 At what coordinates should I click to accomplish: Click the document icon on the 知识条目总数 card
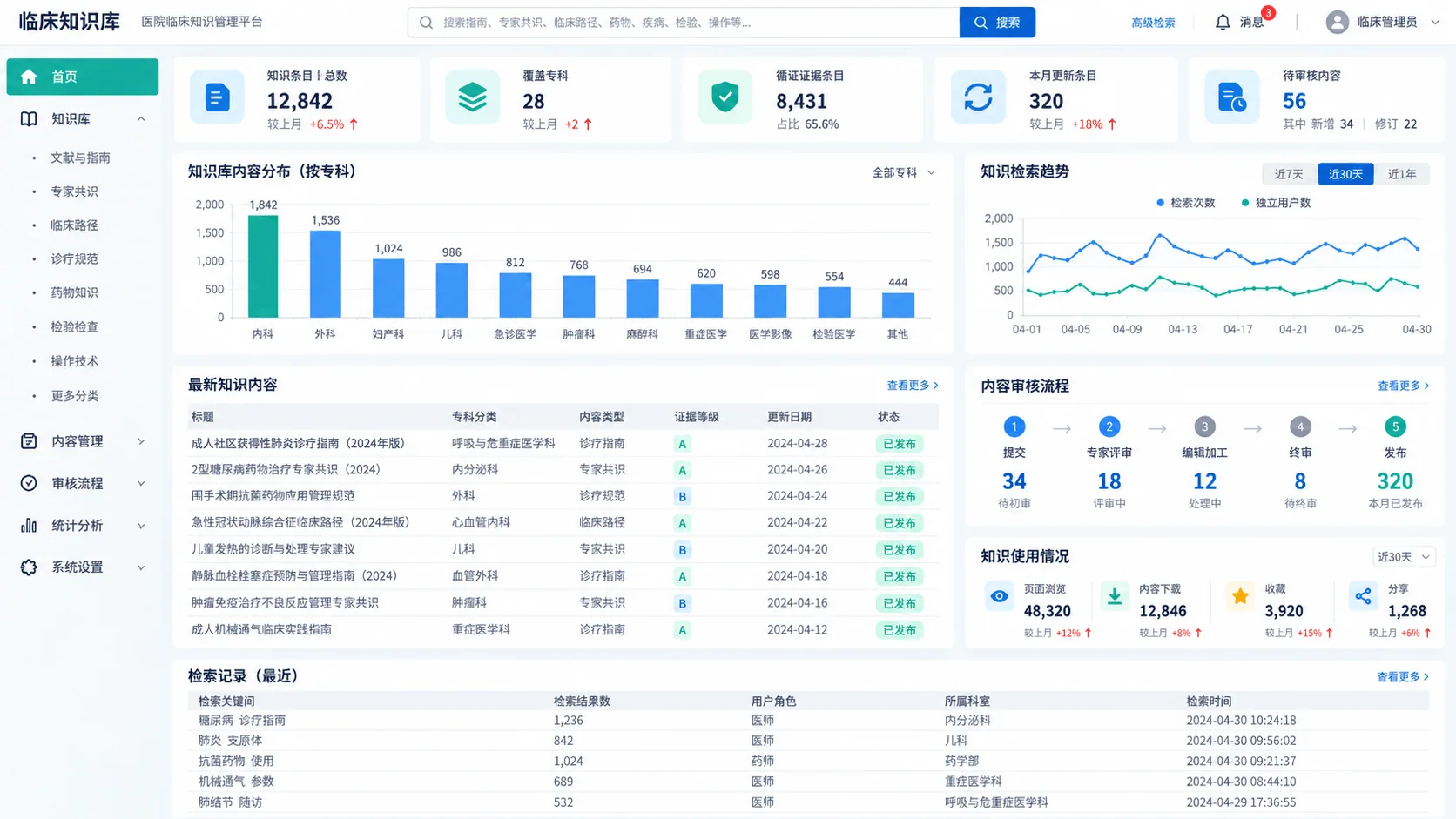tap(217, 97)
